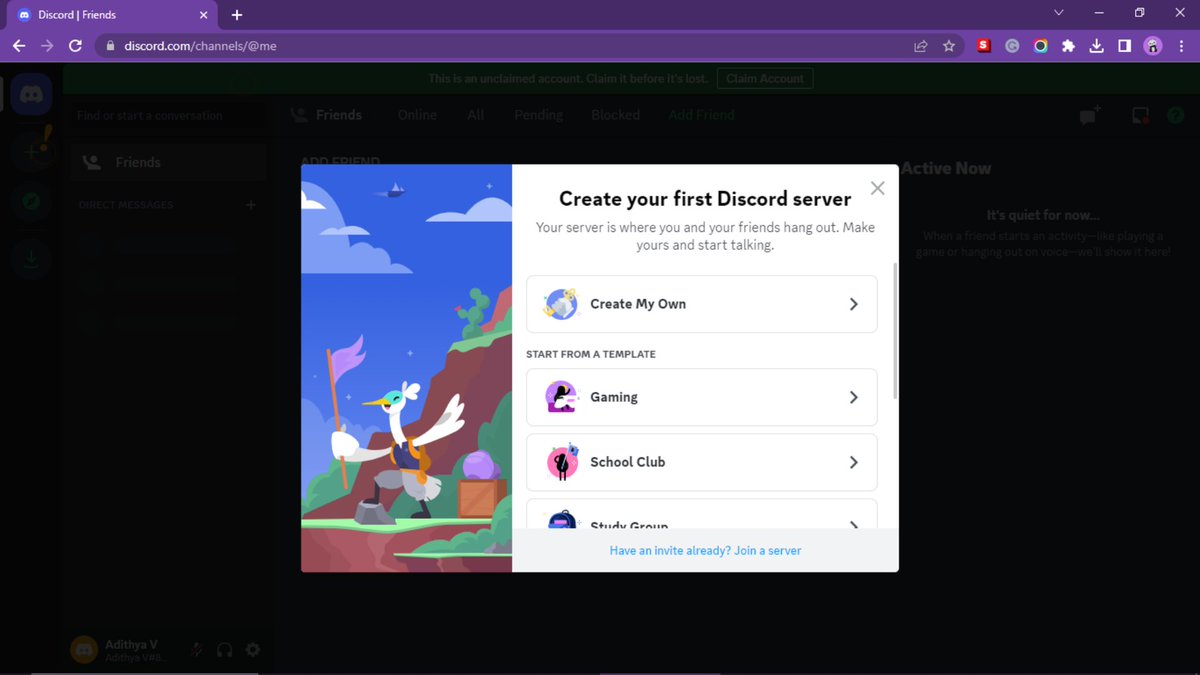Select Study Group template option
1200x675 pixels.
coord(702,515)
